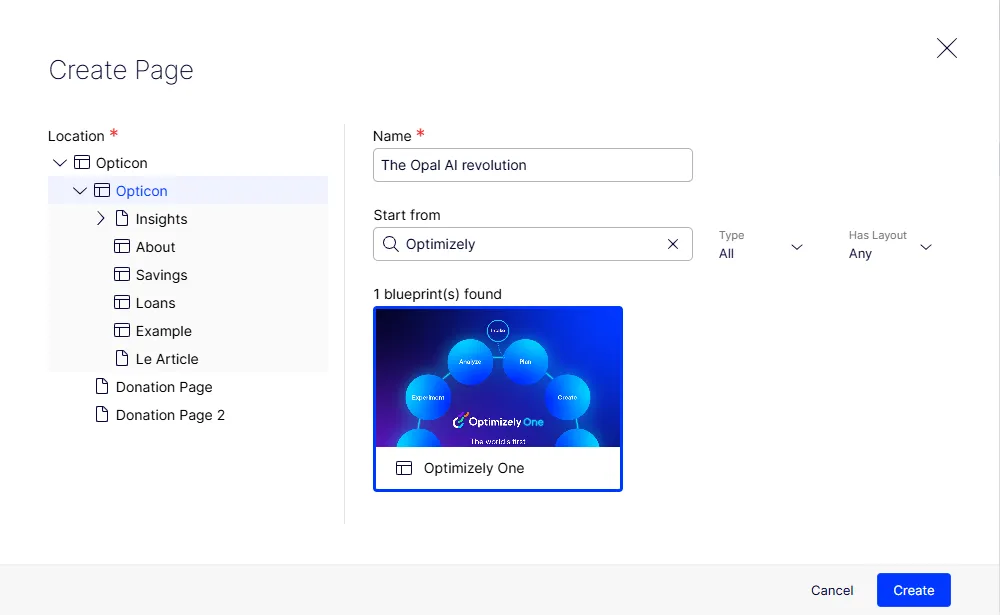Clear the Optimizely search text
The height and width of the screenshot is (615, 1000).
click(673, 244)
